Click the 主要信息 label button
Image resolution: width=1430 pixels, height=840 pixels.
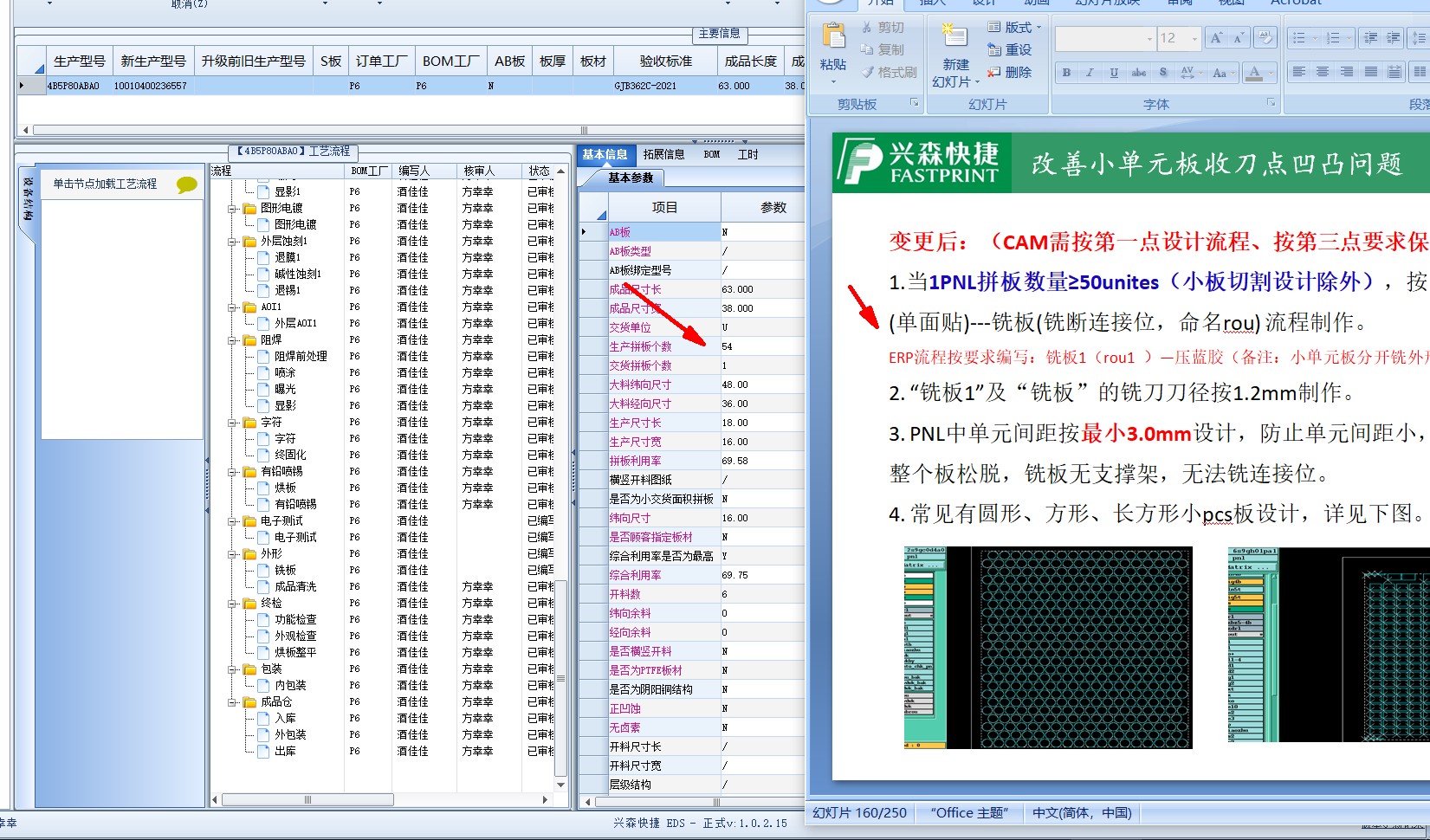(720, 34)
